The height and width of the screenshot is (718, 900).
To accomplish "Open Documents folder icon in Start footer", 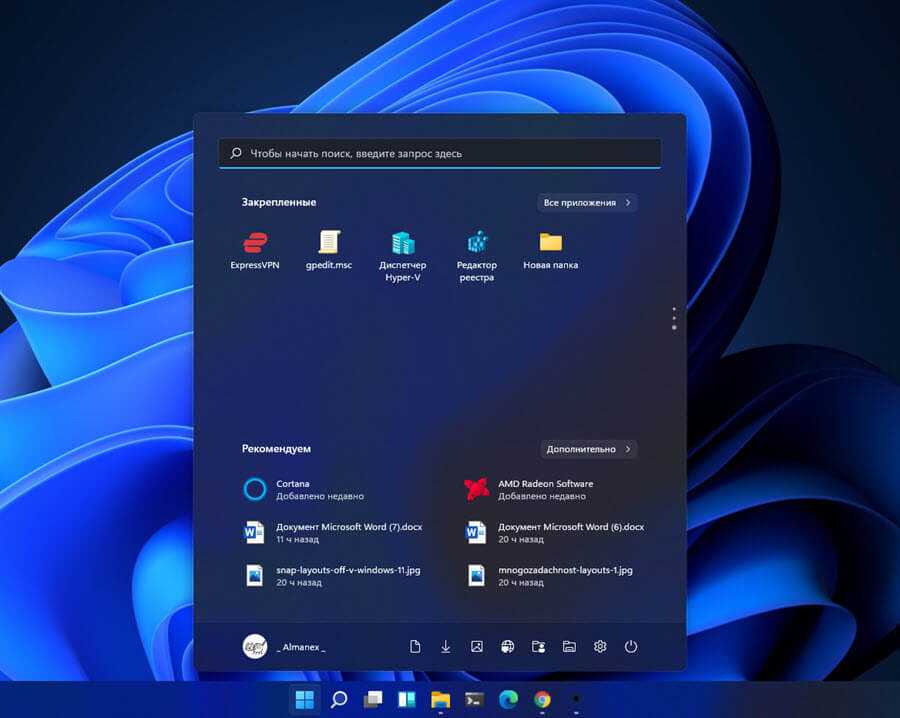I will pyautogui.click(x=415, y=647).
